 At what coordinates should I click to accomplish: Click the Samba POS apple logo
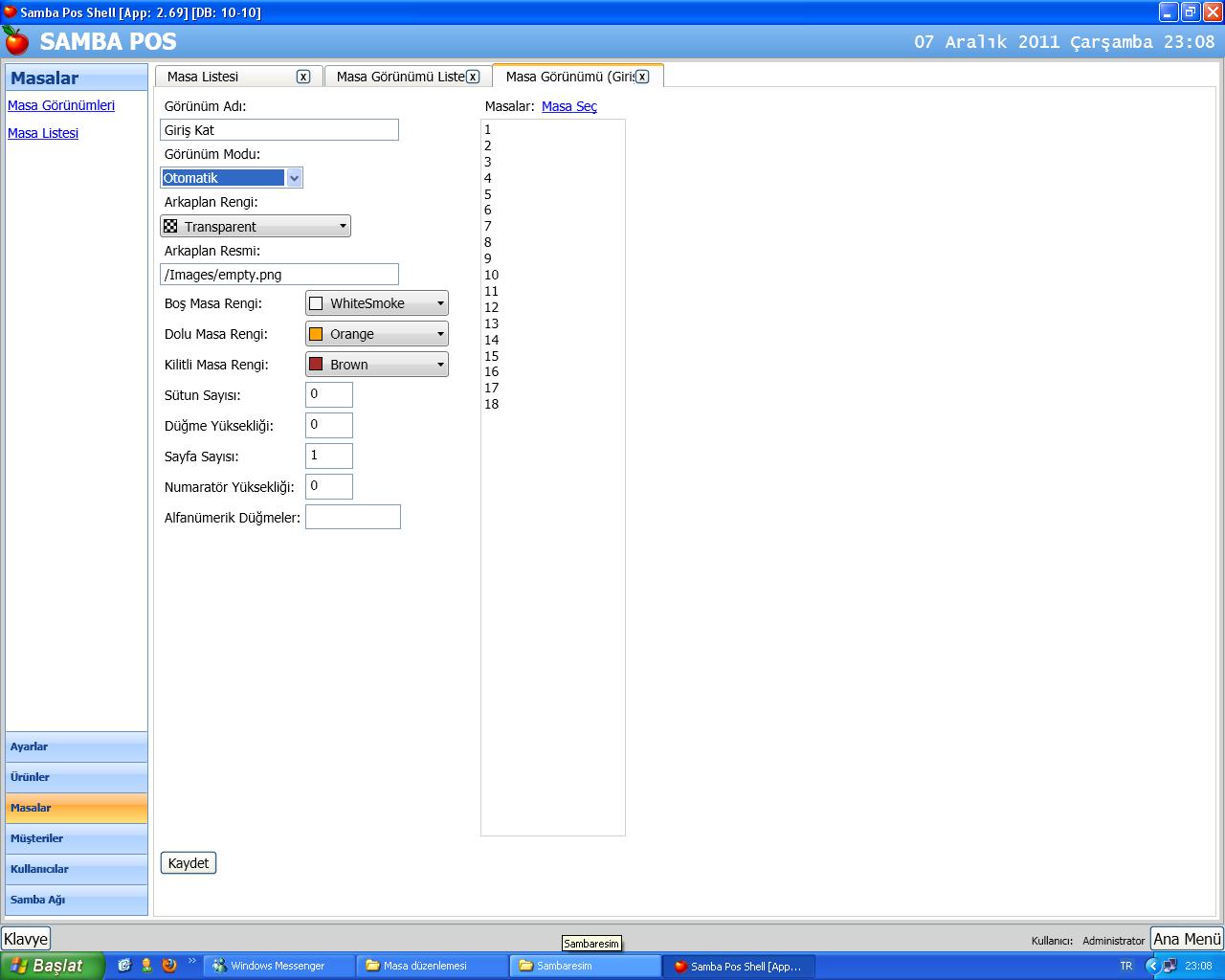[16, 41]
